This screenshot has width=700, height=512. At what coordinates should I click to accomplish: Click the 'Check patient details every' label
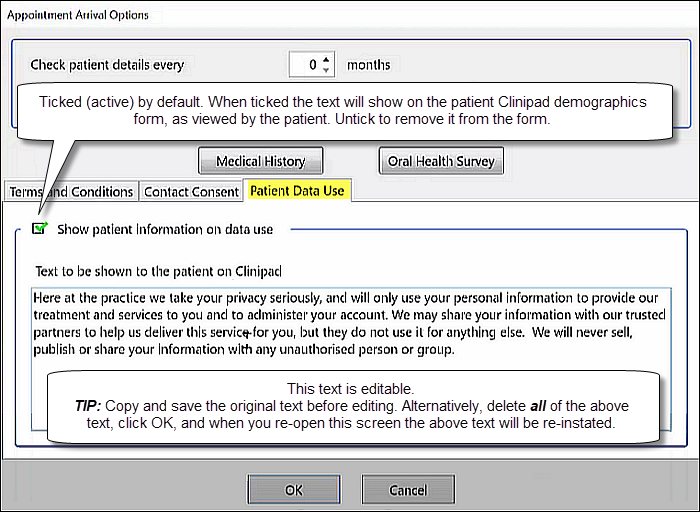[x=107, y=65]
